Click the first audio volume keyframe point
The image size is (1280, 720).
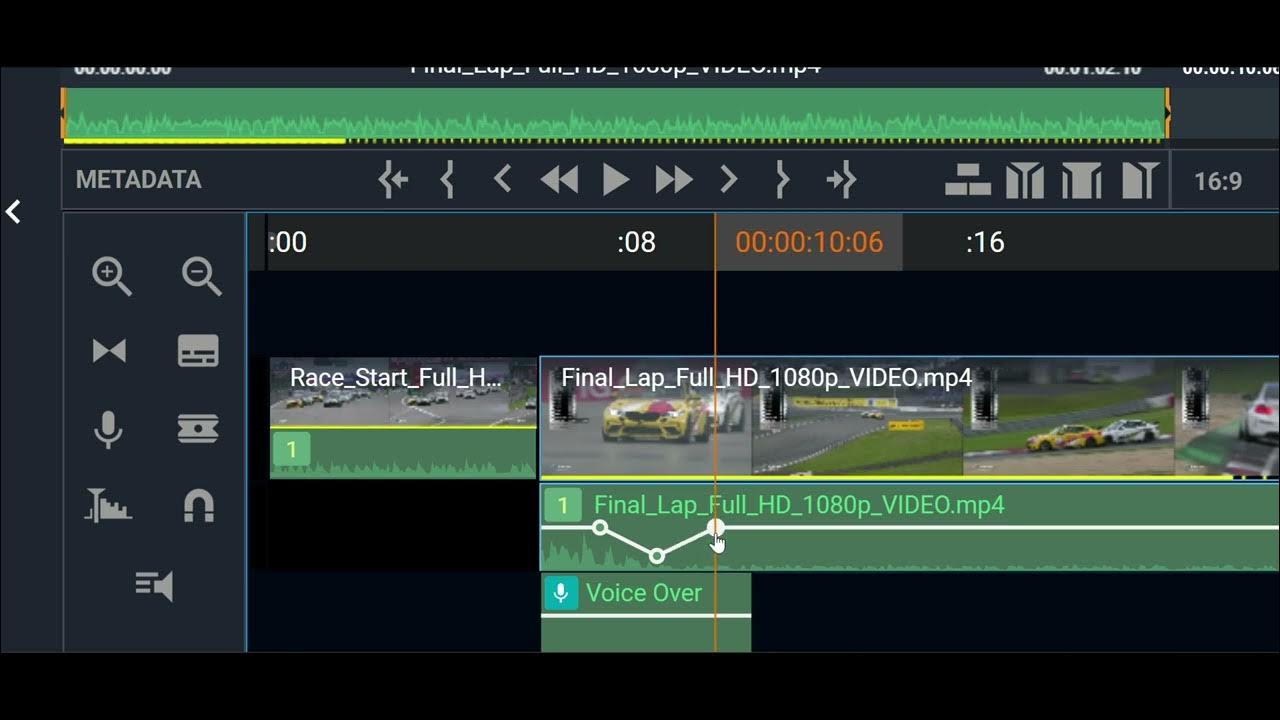[599, 527]
